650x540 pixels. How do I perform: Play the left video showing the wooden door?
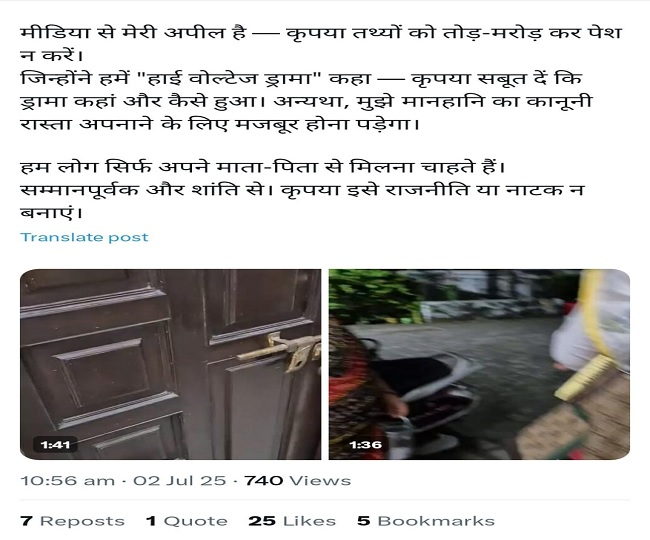click(170, 364)
